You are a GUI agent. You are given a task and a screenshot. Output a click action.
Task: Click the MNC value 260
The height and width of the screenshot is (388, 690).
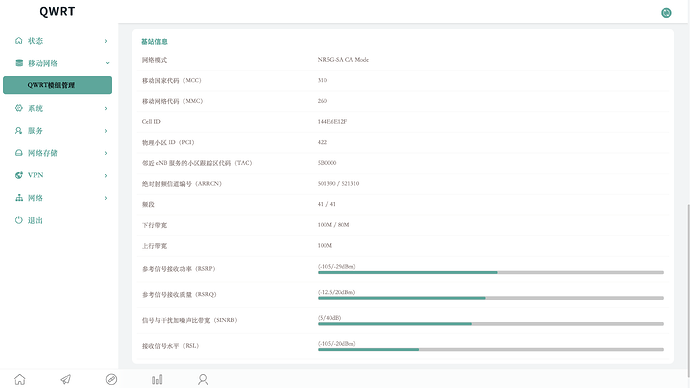(322, 101)
